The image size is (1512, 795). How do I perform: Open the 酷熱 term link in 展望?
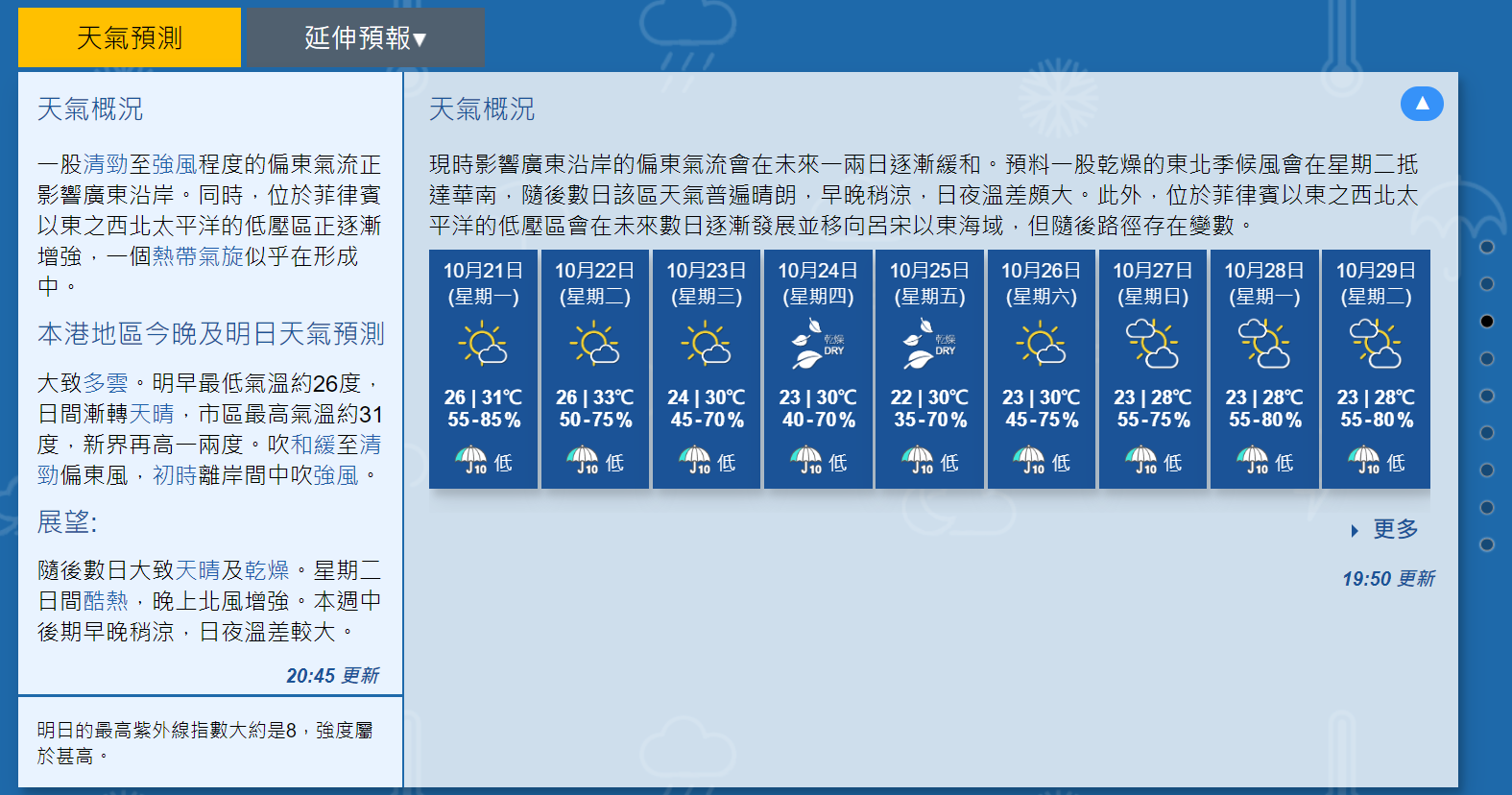pos(107,601)
